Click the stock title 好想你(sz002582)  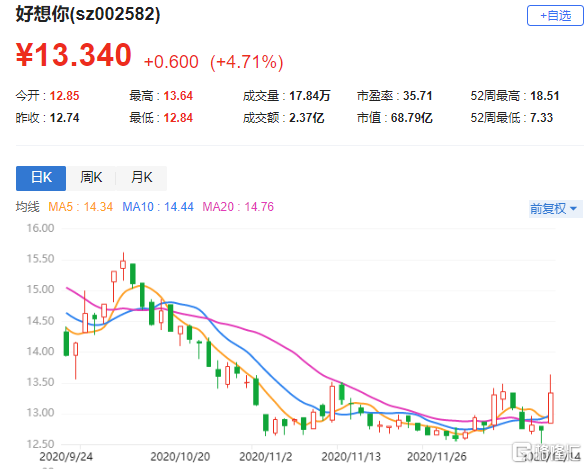click(x=88, y=14)
